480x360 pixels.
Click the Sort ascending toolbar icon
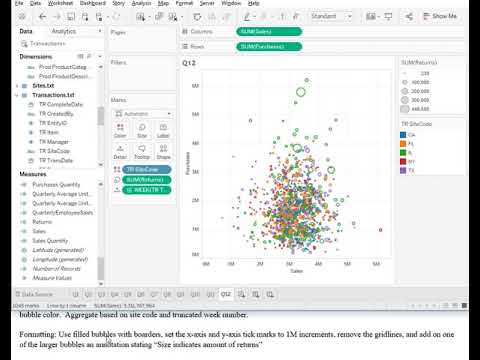[x=212, y=16]
